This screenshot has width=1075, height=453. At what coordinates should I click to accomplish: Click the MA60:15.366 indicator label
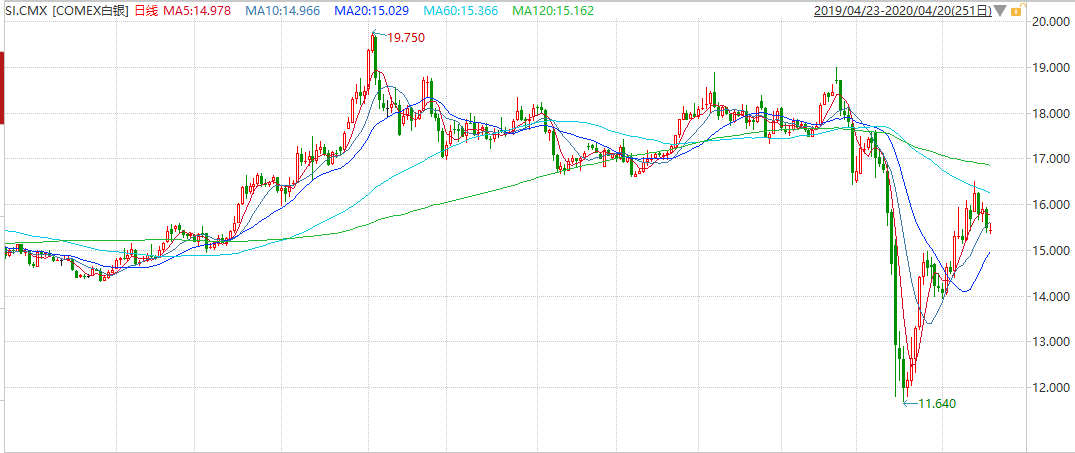click(459, 11)
